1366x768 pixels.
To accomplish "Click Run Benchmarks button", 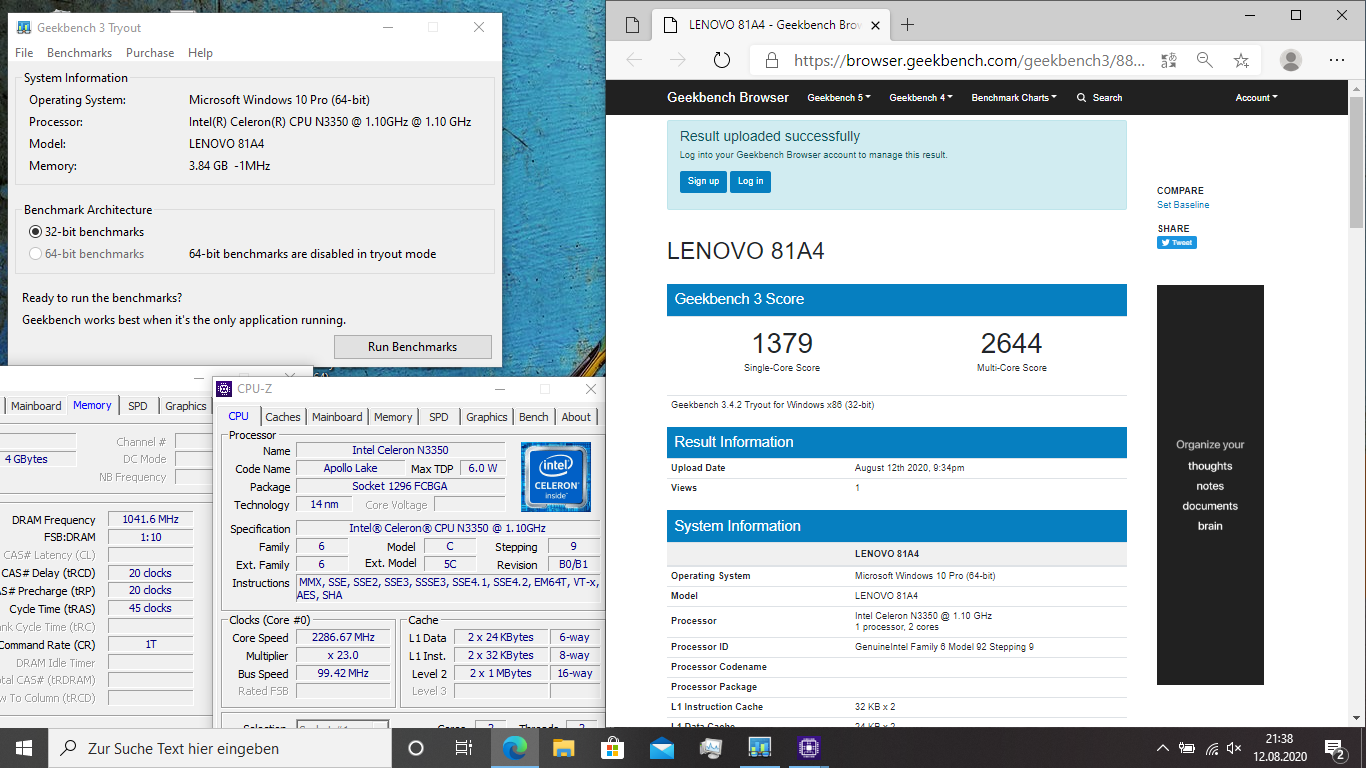I will pos(413,347).
